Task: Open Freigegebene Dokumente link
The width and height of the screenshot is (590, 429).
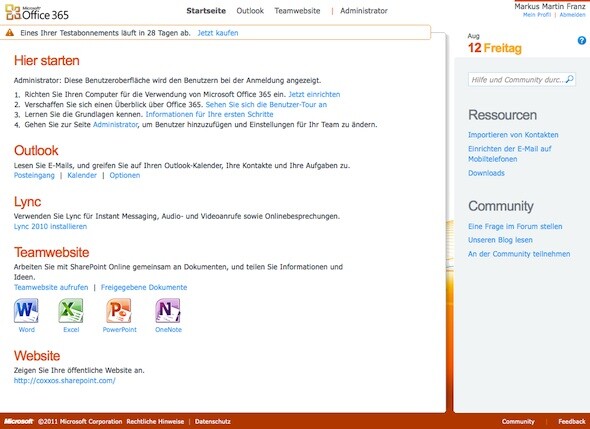Action: click(144, 287)
